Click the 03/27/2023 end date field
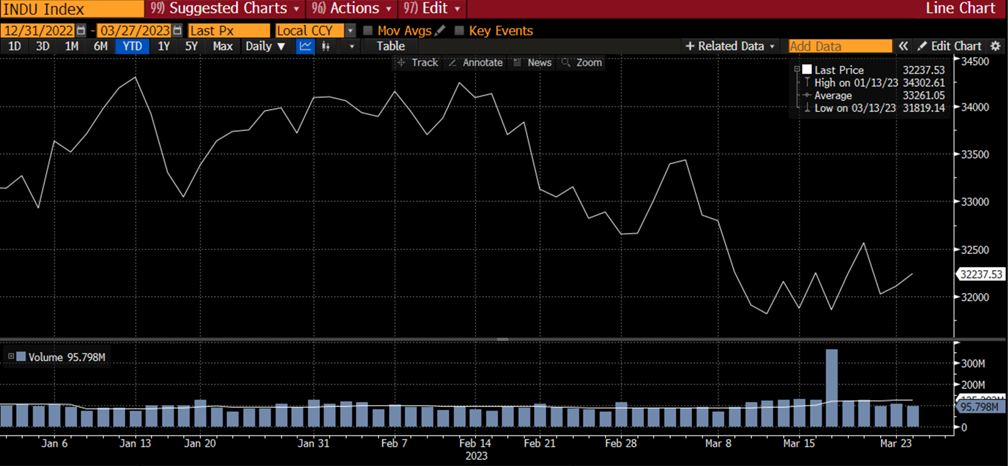1008x466 pixels. (134, 30)
